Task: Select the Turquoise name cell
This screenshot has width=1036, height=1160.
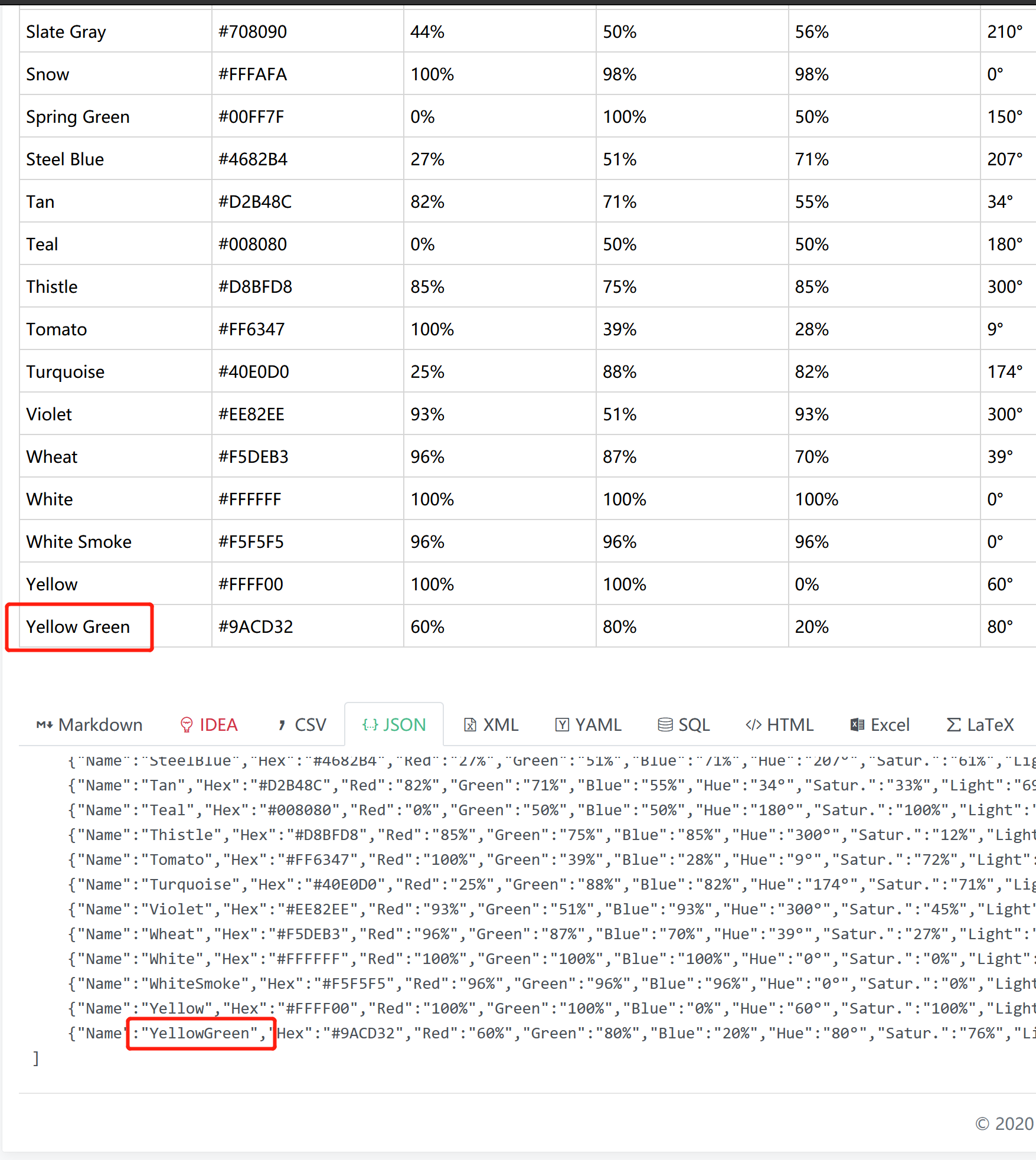Action: coord(66,372)
